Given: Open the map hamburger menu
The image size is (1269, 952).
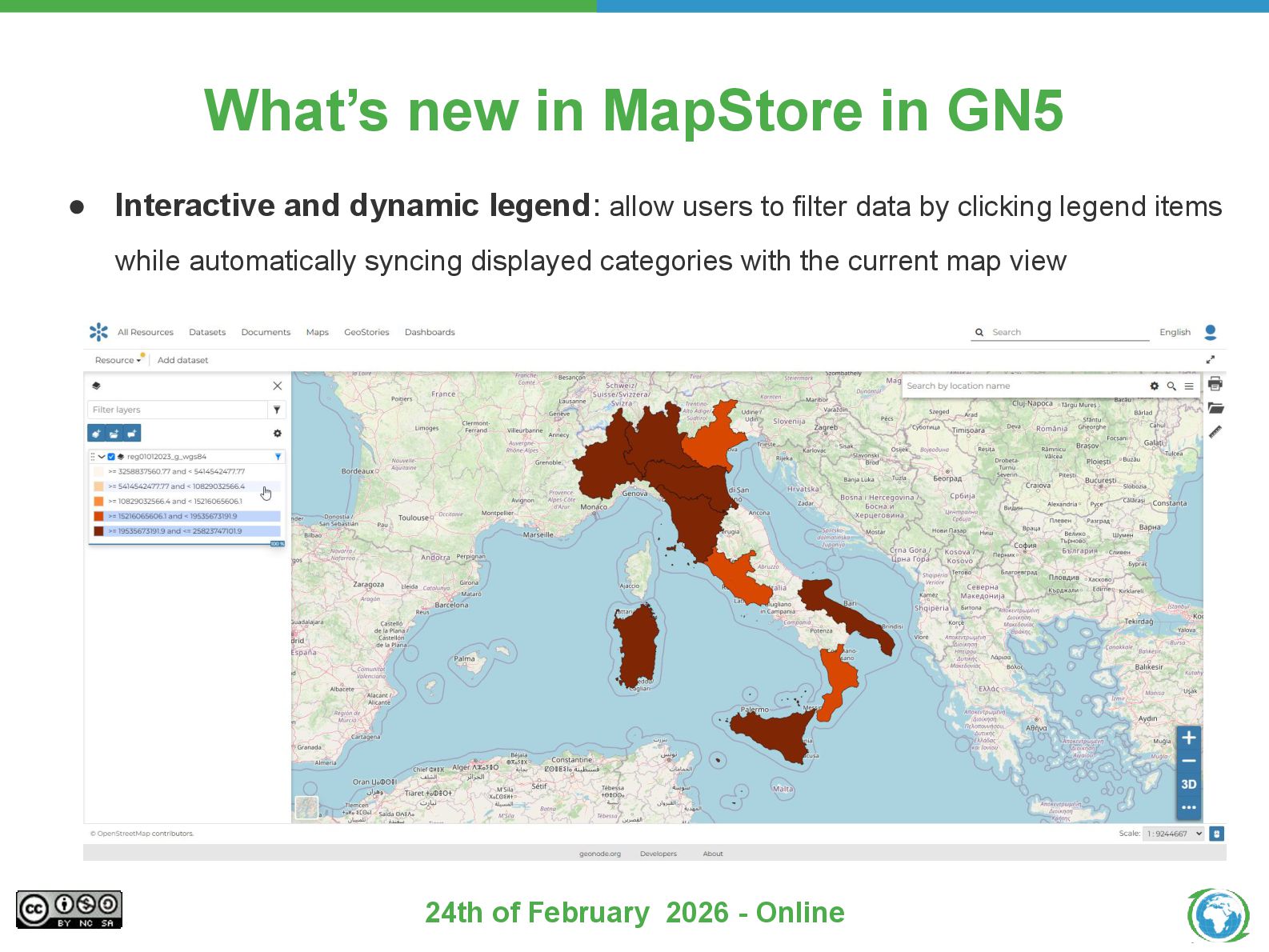Looking at the screenshot, I should 1189,386.
